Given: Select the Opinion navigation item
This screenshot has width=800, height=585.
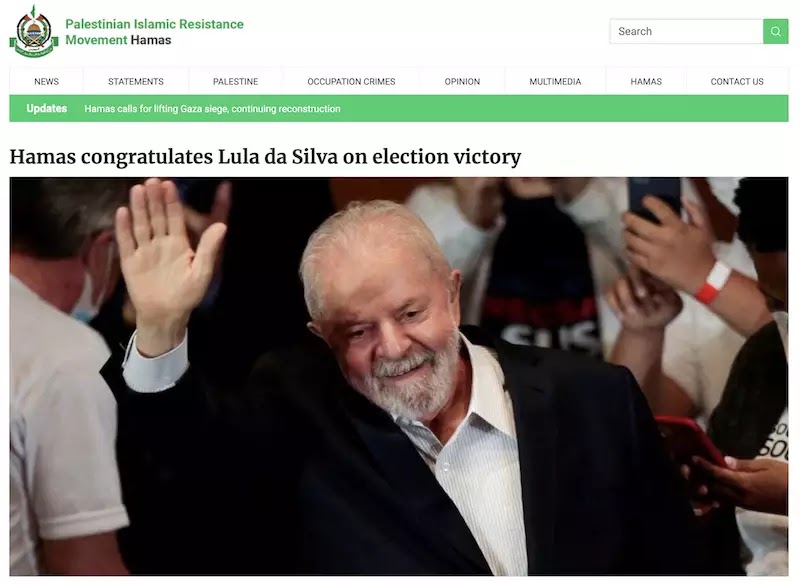Looking at the screenshot, I should tap(462, 82).
